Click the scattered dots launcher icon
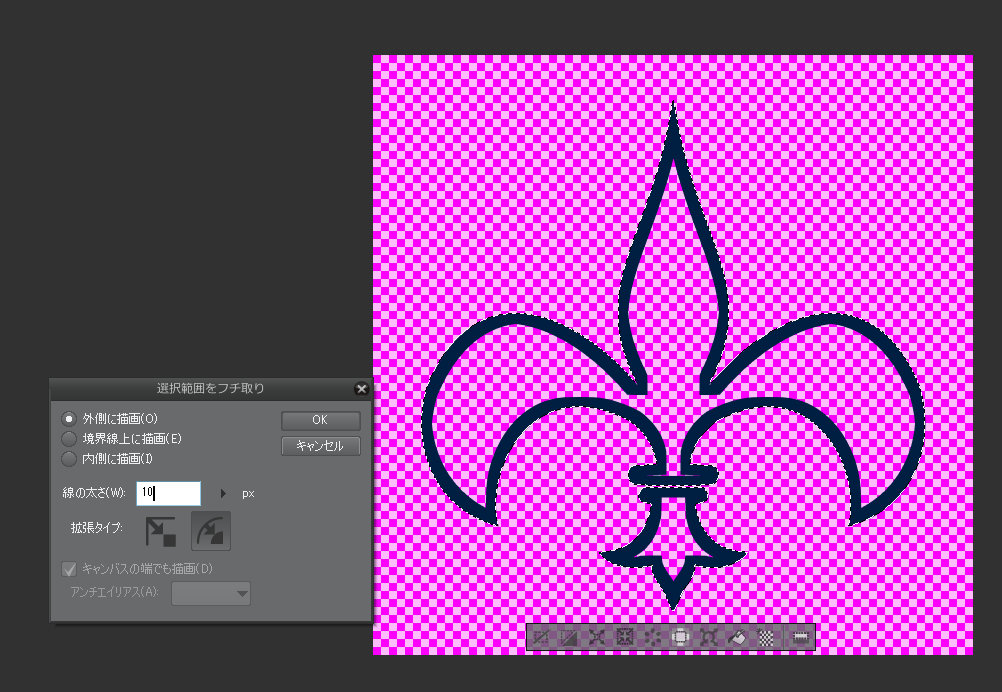The image size is (1002, 692). (x=652, y=637)
